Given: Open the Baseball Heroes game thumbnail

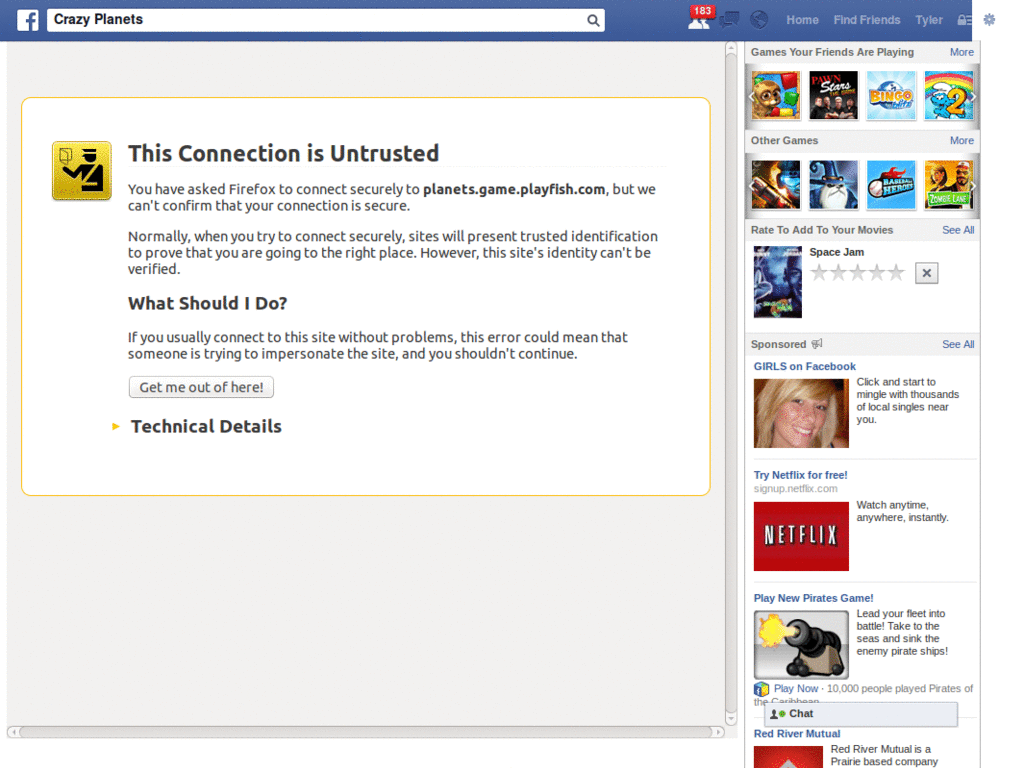Looking at the screenshot, I should click(x=891, y=185).
